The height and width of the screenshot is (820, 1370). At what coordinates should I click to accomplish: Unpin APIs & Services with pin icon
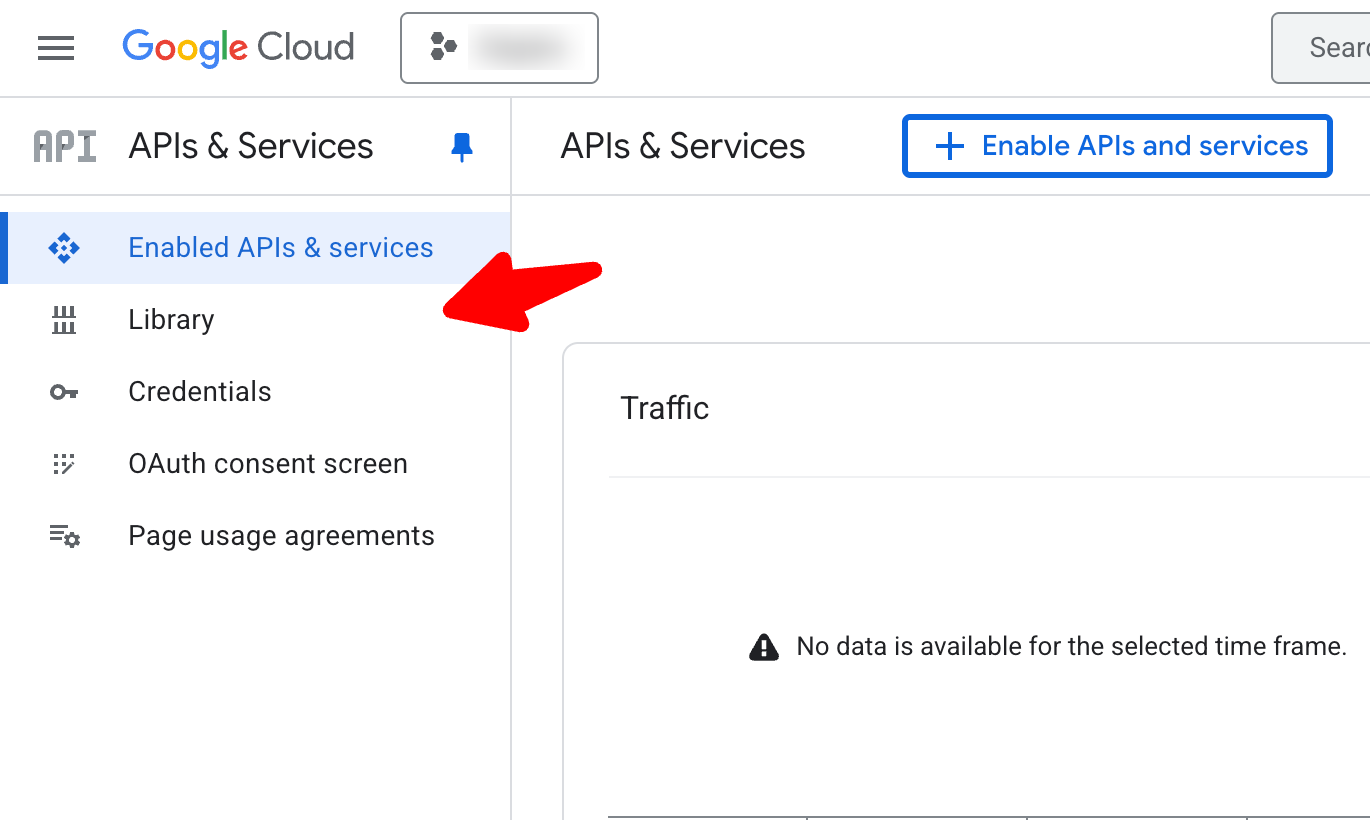[x=461, y=147]
